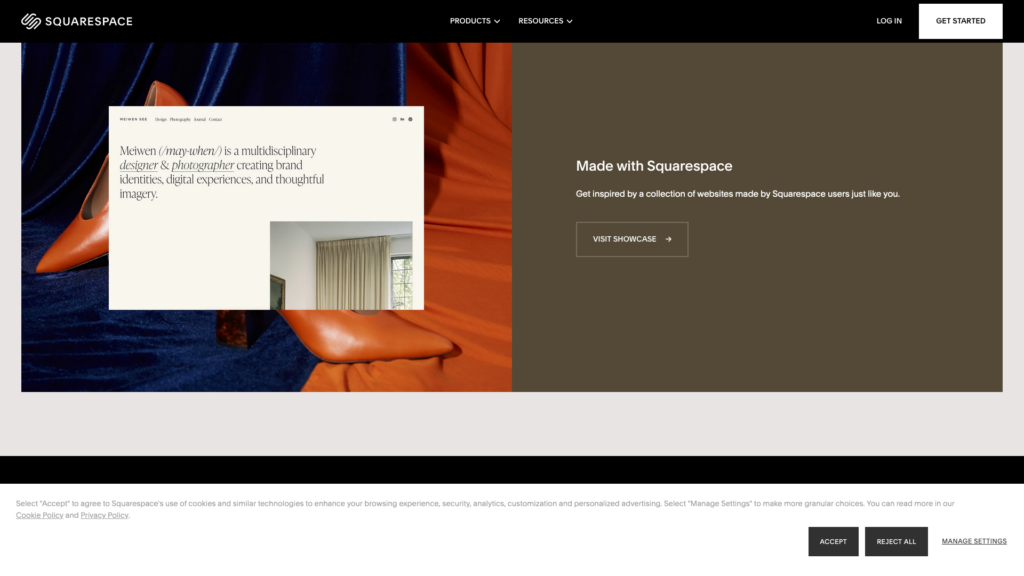Viewport: 1024px width, 576px height.
Task: Open the Cookie Policy link
Action: pyautogui.click(x=39, y=515)
